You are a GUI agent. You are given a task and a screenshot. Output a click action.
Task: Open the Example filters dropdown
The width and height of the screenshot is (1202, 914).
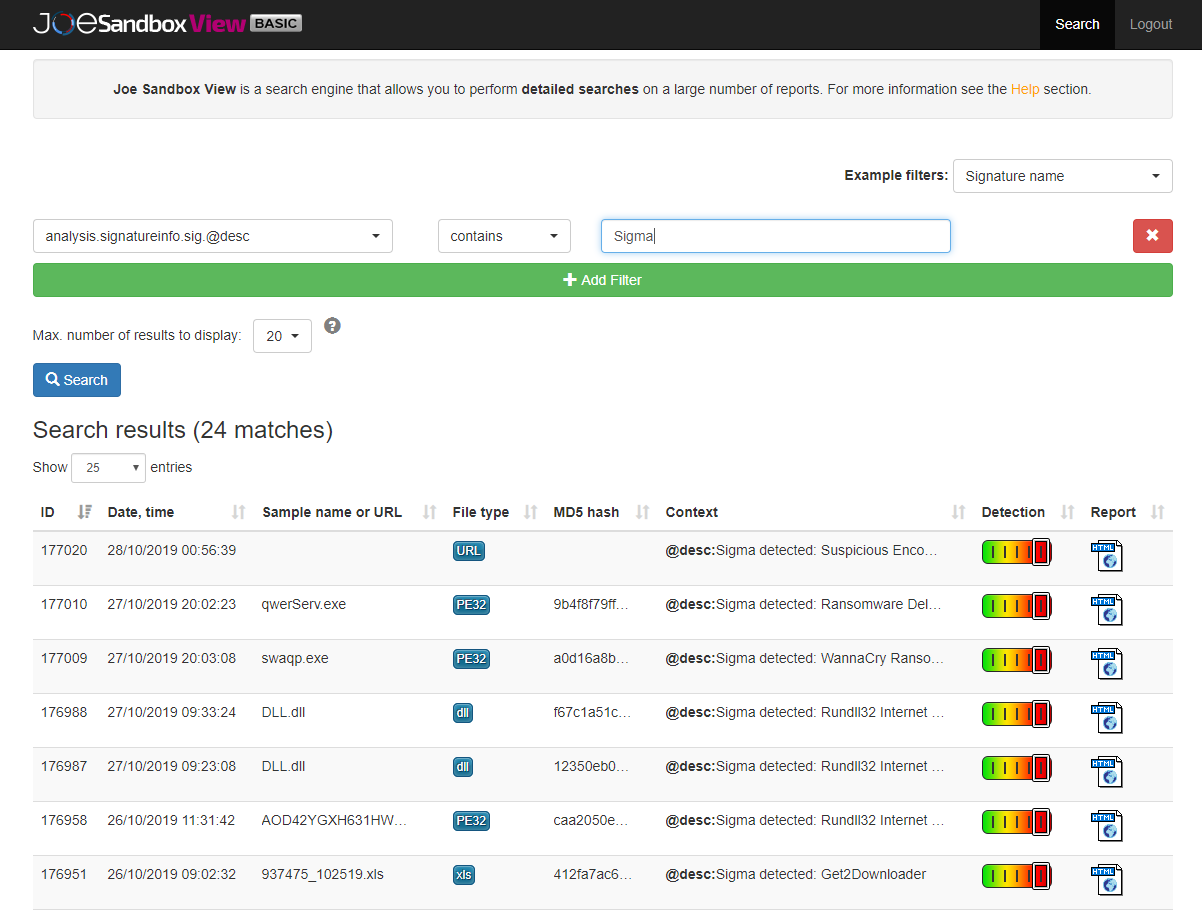1062,176
